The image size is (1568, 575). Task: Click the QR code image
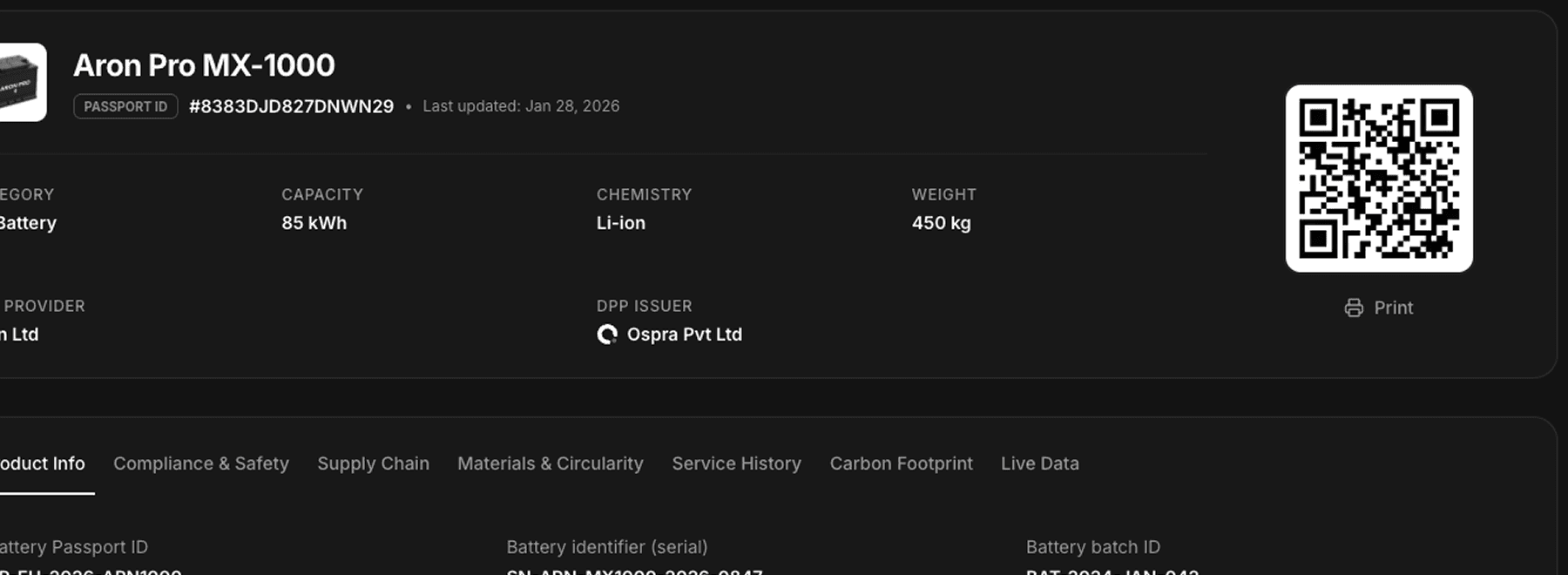coord(1379,179)
